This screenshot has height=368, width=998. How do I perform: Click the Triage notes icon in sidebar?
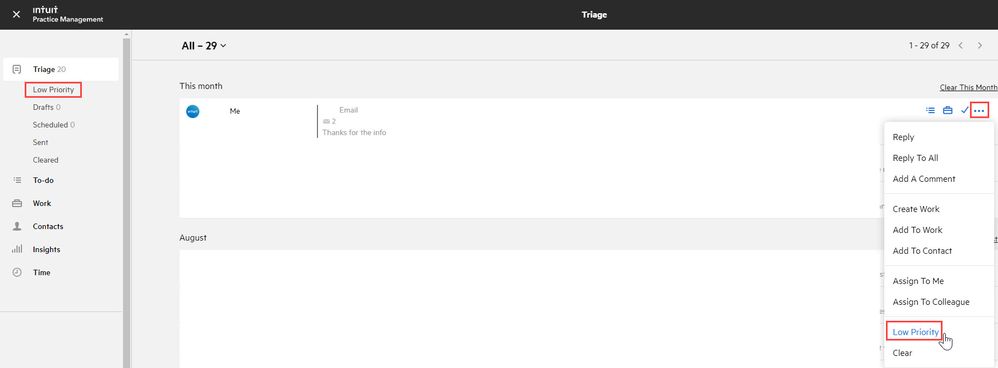click(x=17, y=69)
